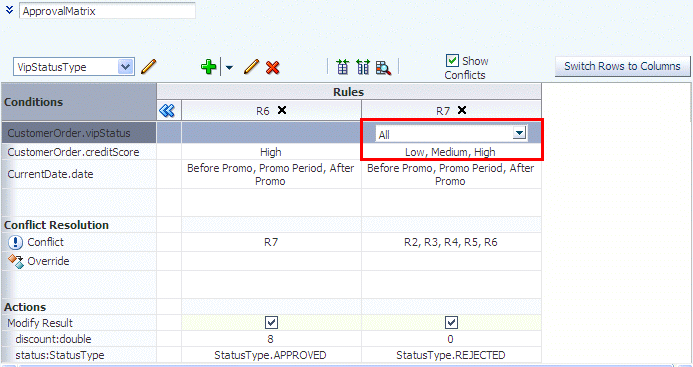Click the Modify Result action label

click(40, 323)
